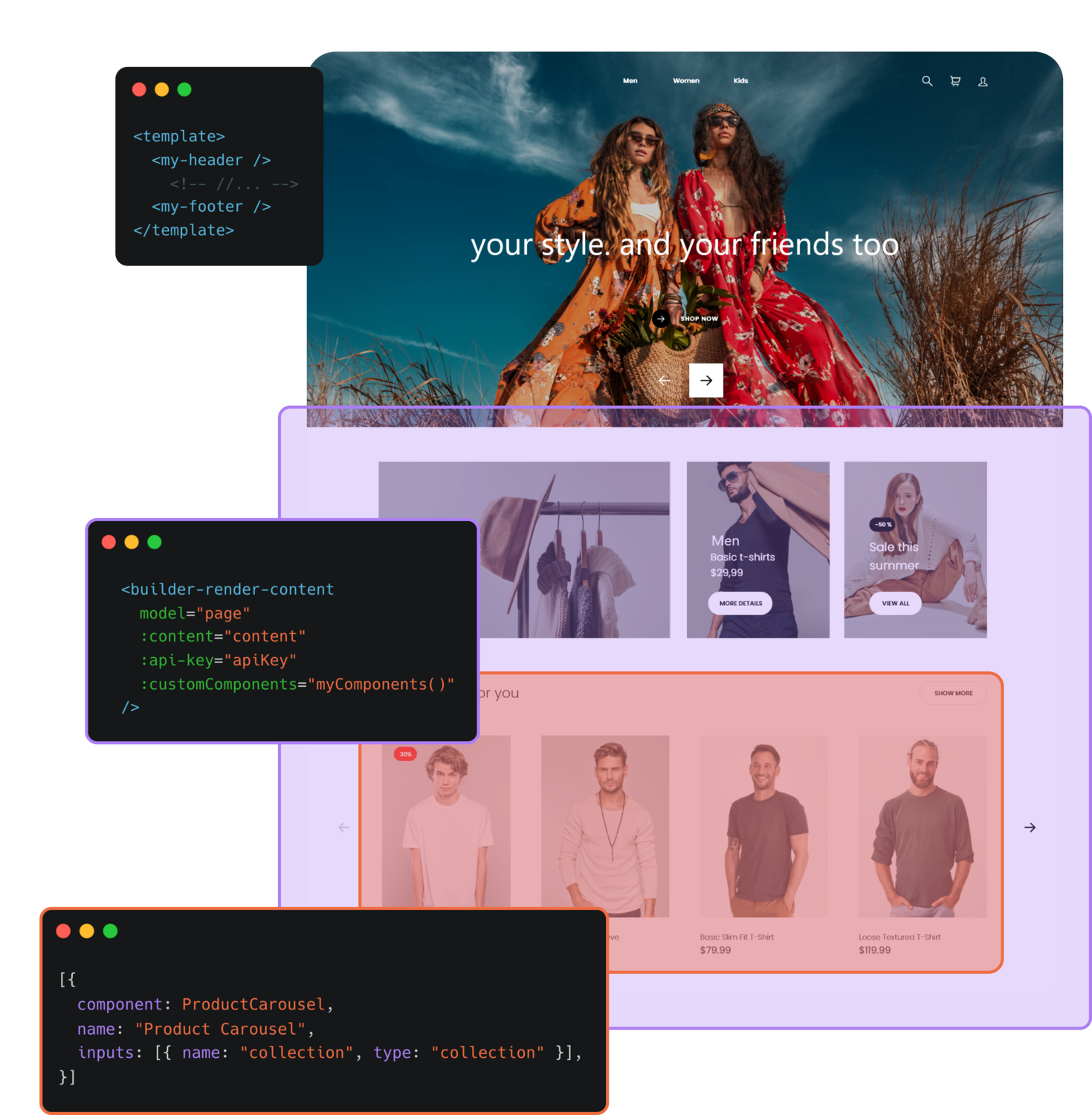Click the SHOW MORE button

tap(952, 693)
